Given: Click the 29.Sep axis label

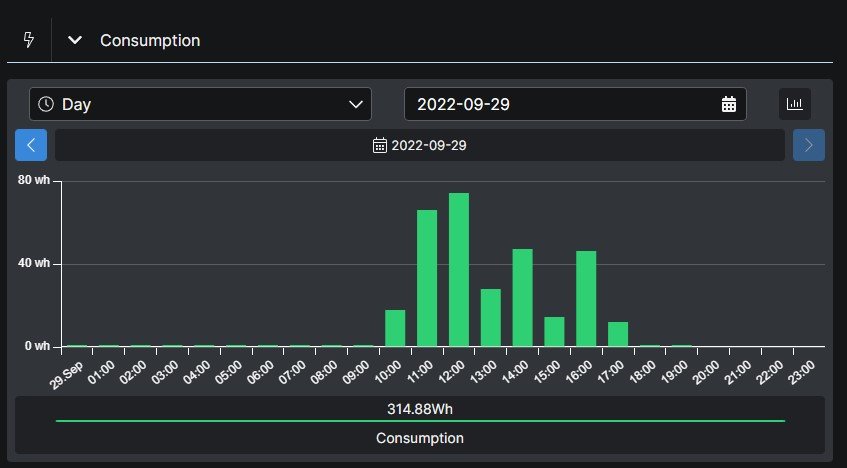Looking at the screenshot, I should pyautogui.click(x=66, y=375).
